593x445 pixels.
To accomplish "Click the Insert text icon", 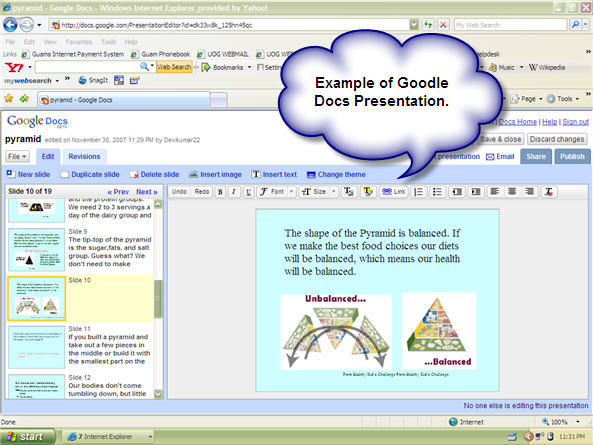I will [x=256, y=174].
